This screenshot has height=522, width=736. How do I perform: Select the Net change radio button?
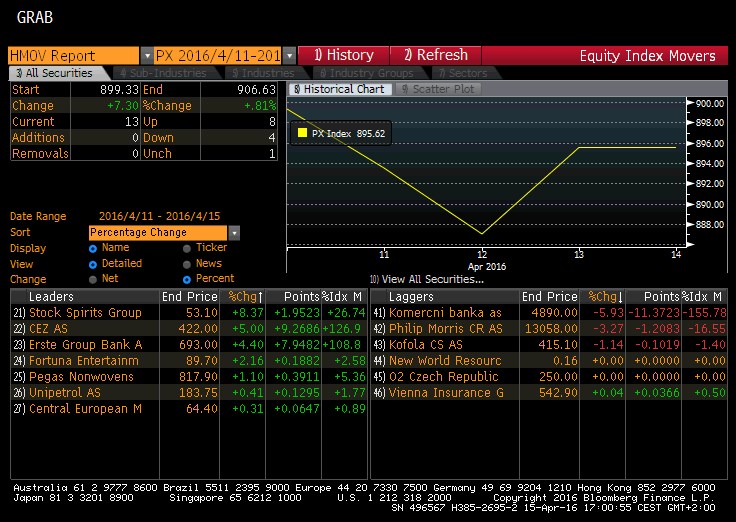click(x=93, y=280)
